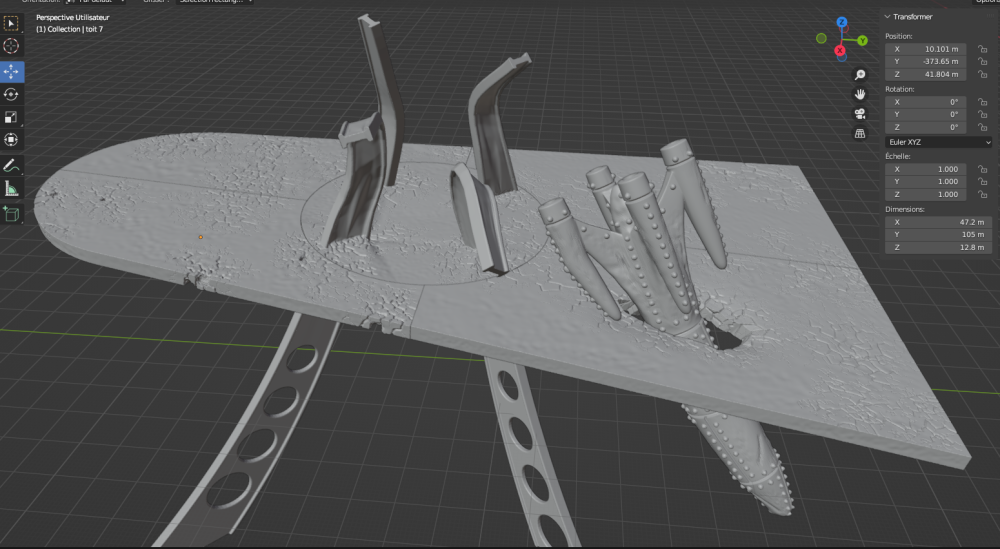Viewport: 1000px width, 549px height.
Task: Select the Select Box tool
Action: coord(11,24)
